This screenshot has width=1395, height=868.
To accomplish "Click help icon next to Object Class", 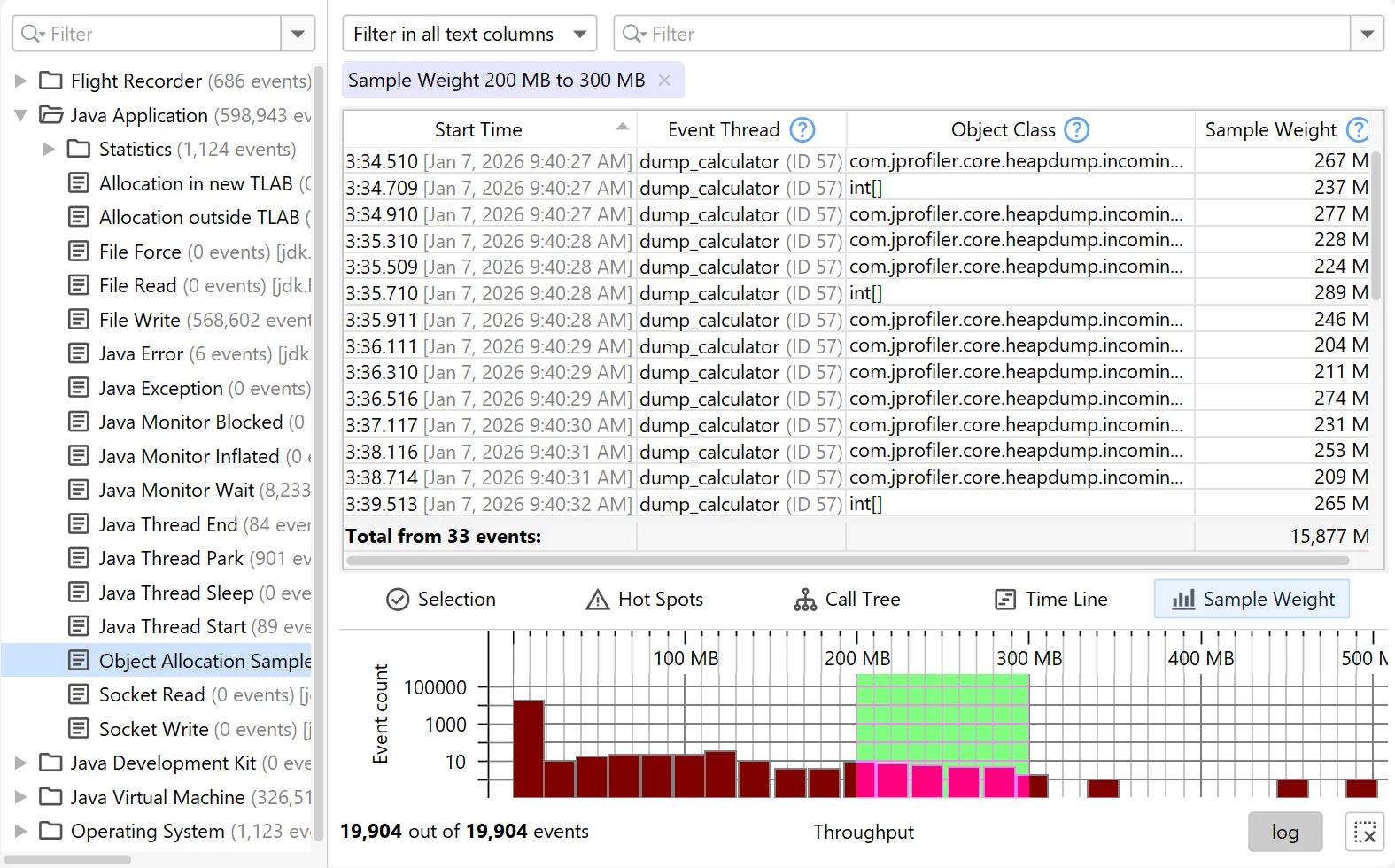I will pos(1076,130).
